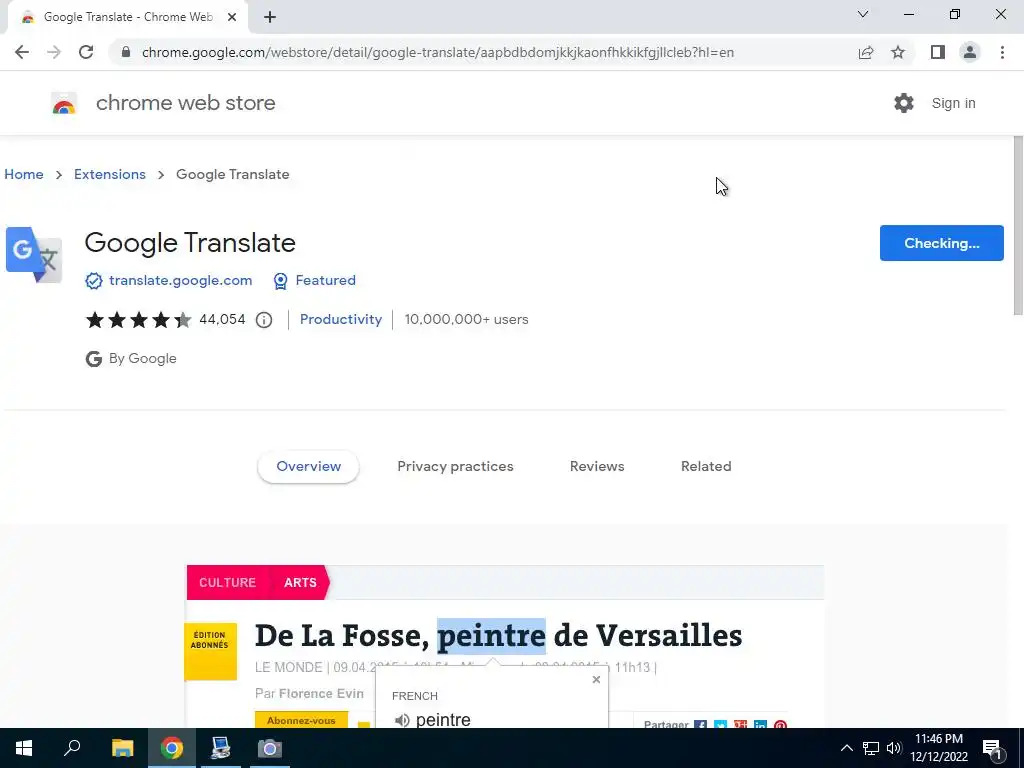The width and height of the screenshot is (1024, 768).
Task: Select the Overview tab
Action: coord(308,466)
